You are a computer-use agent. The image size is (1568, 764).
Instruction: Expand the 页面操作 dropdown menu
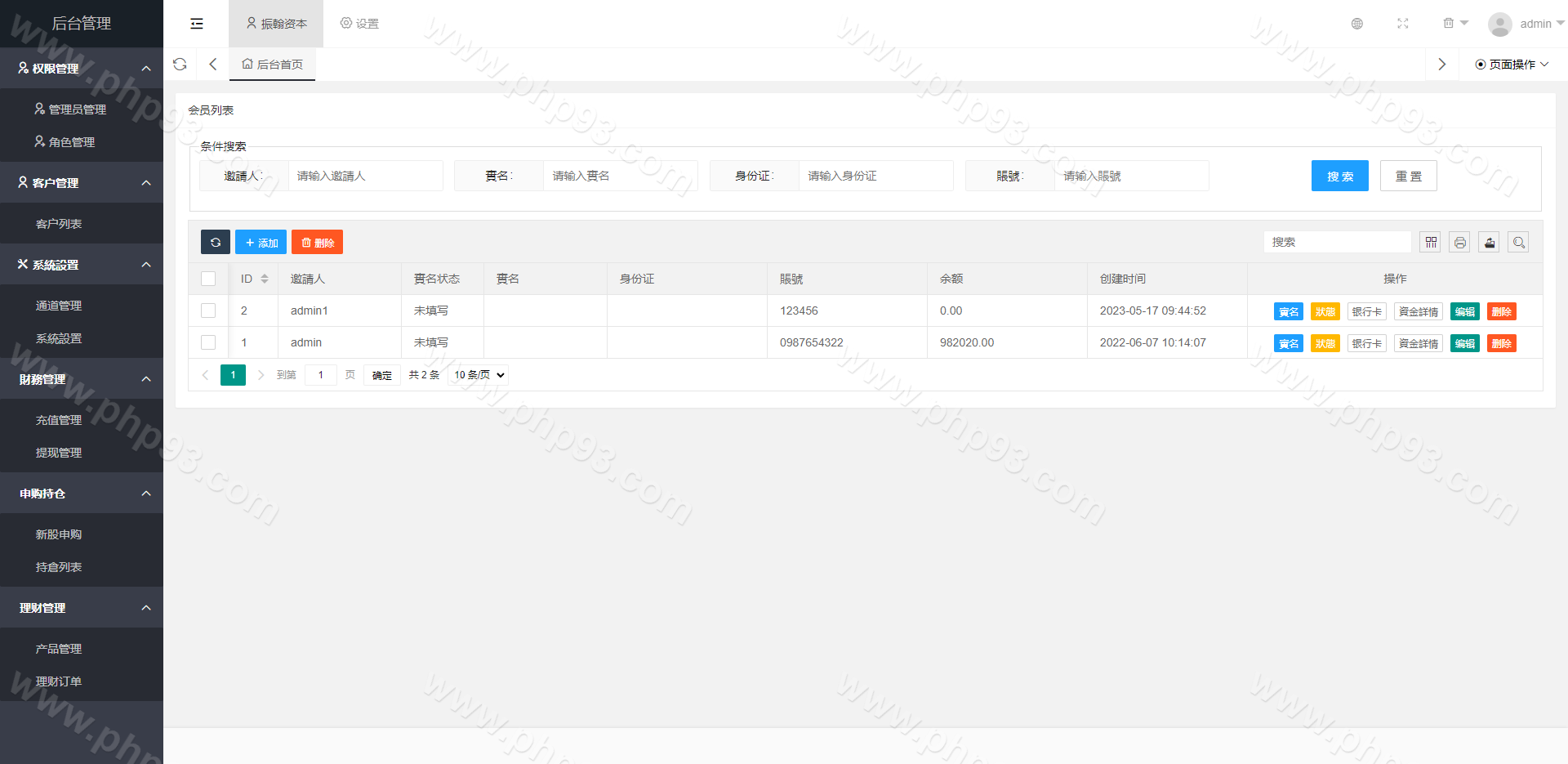pos(1511,65)
